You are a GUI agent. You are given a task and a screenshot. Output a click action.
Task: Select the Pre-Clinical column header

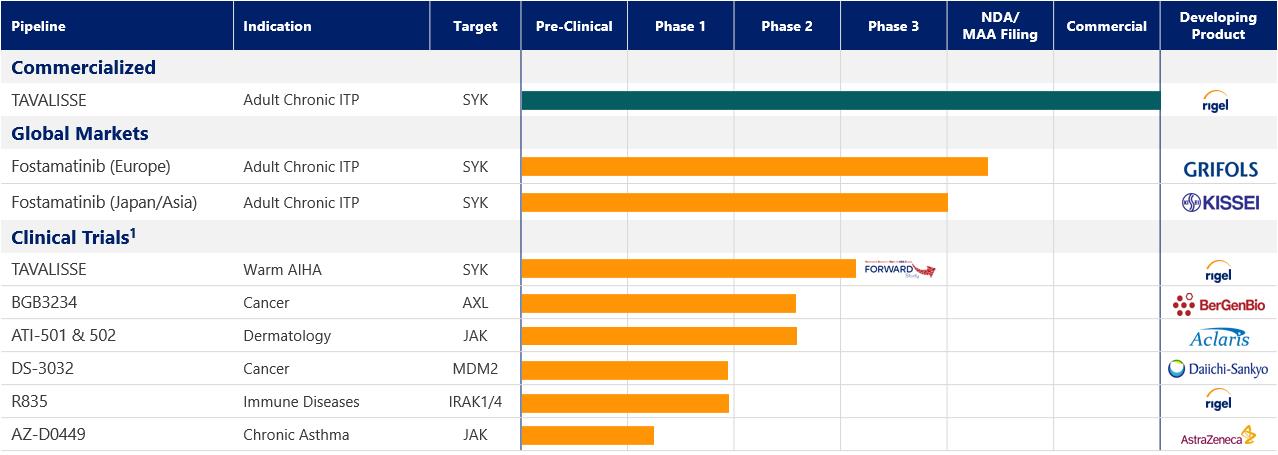574,26
